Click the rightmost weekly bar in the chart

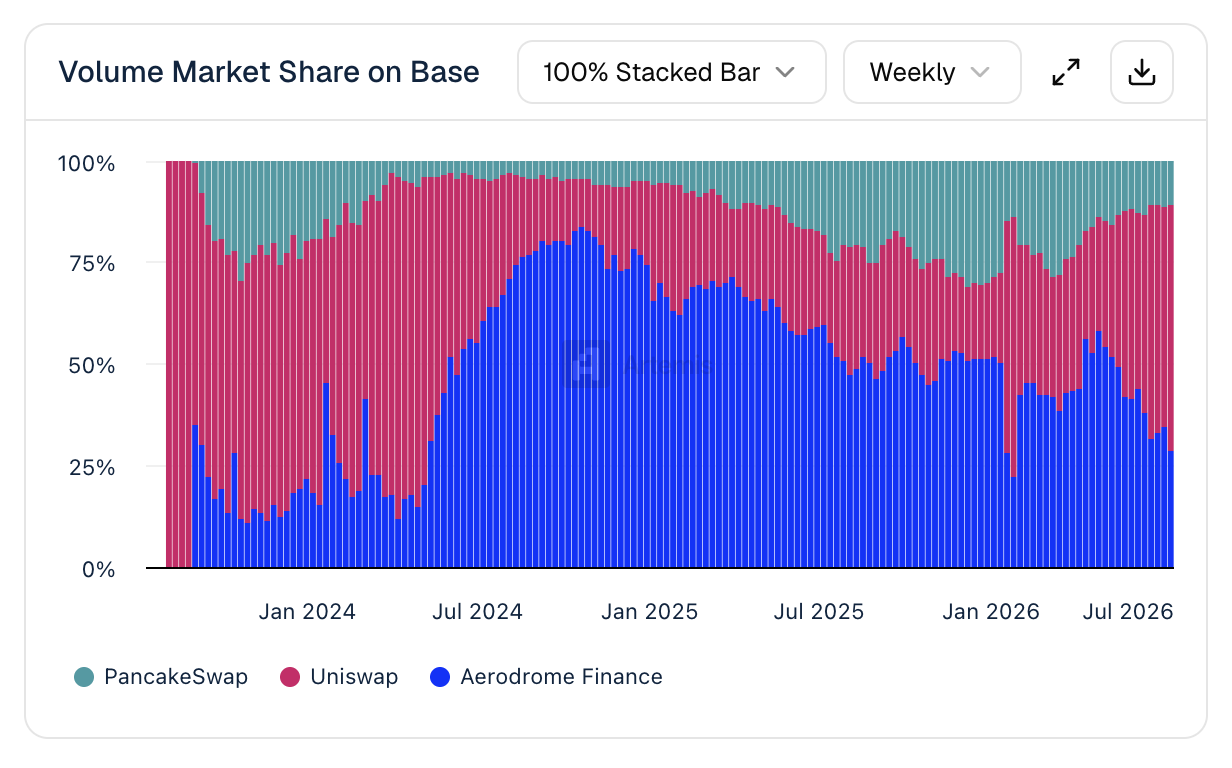[1170, 365]
